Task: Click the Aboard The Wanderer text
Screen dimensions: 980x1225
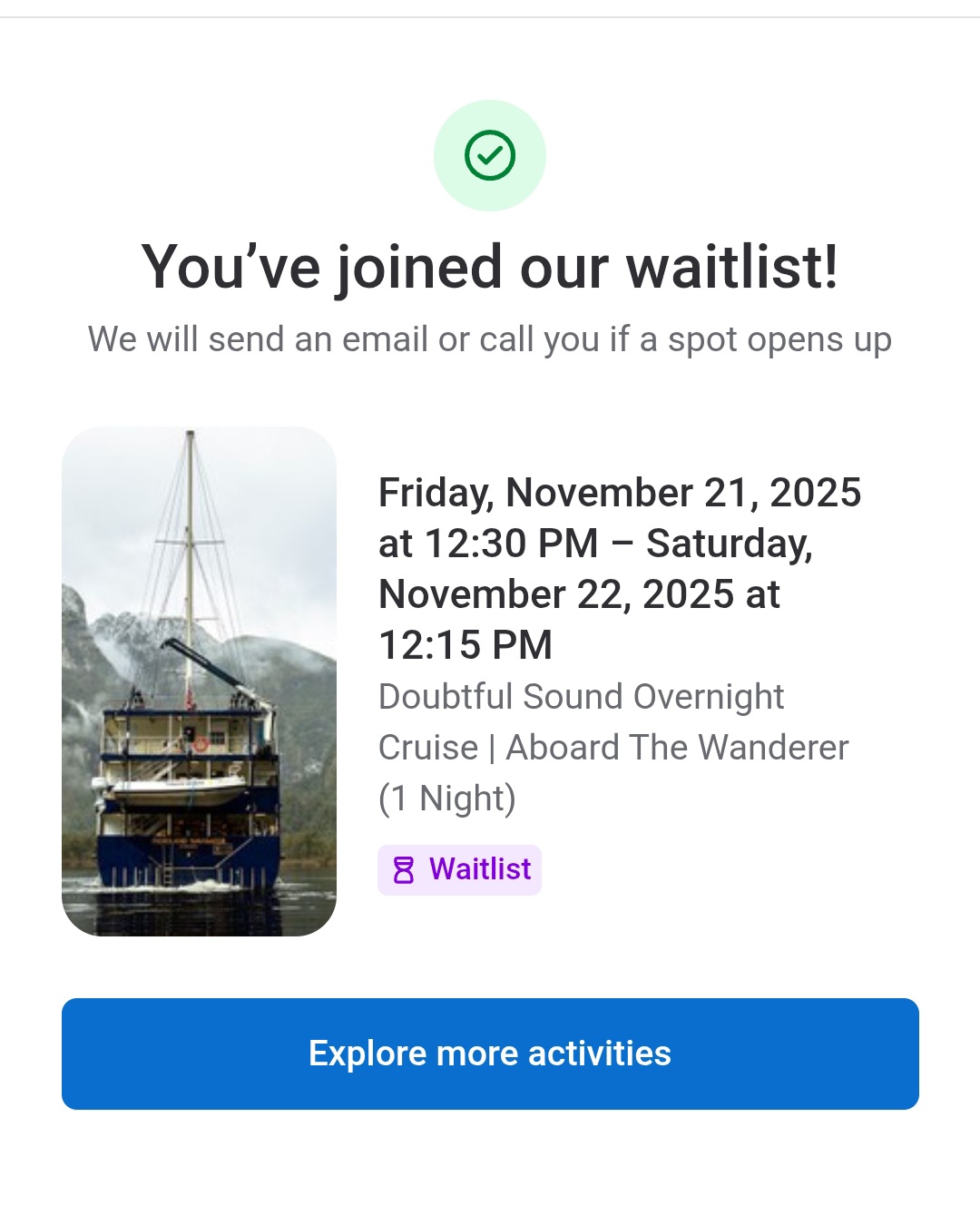Action: point(677,748)
